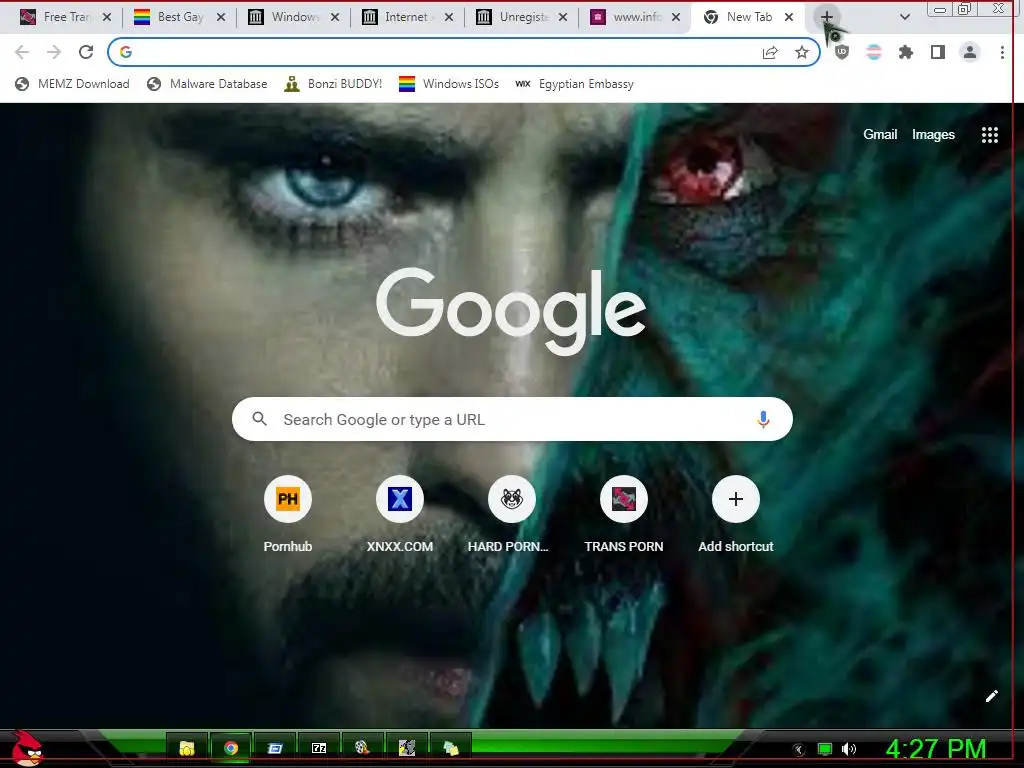Toggle the Chrome side panel
The image size is (1024, 768).
pos(938,52)
